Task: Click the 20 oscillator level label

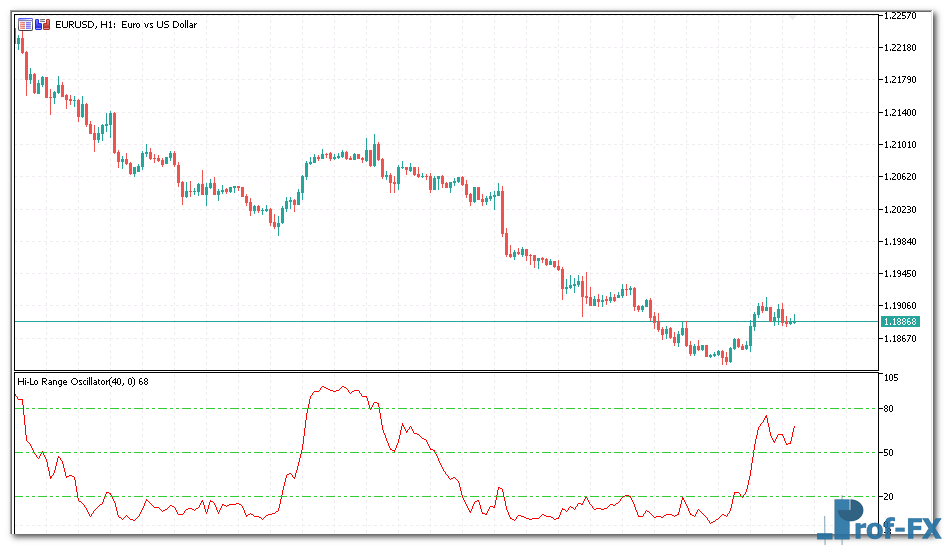Action: pos(889,497)
